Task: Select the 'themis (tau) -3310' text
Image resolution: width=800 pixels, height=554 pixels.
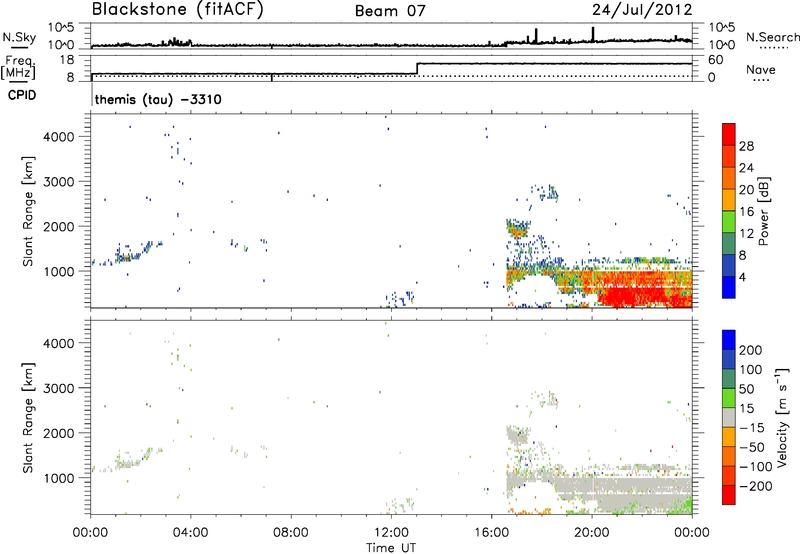Action: point(158,99)
